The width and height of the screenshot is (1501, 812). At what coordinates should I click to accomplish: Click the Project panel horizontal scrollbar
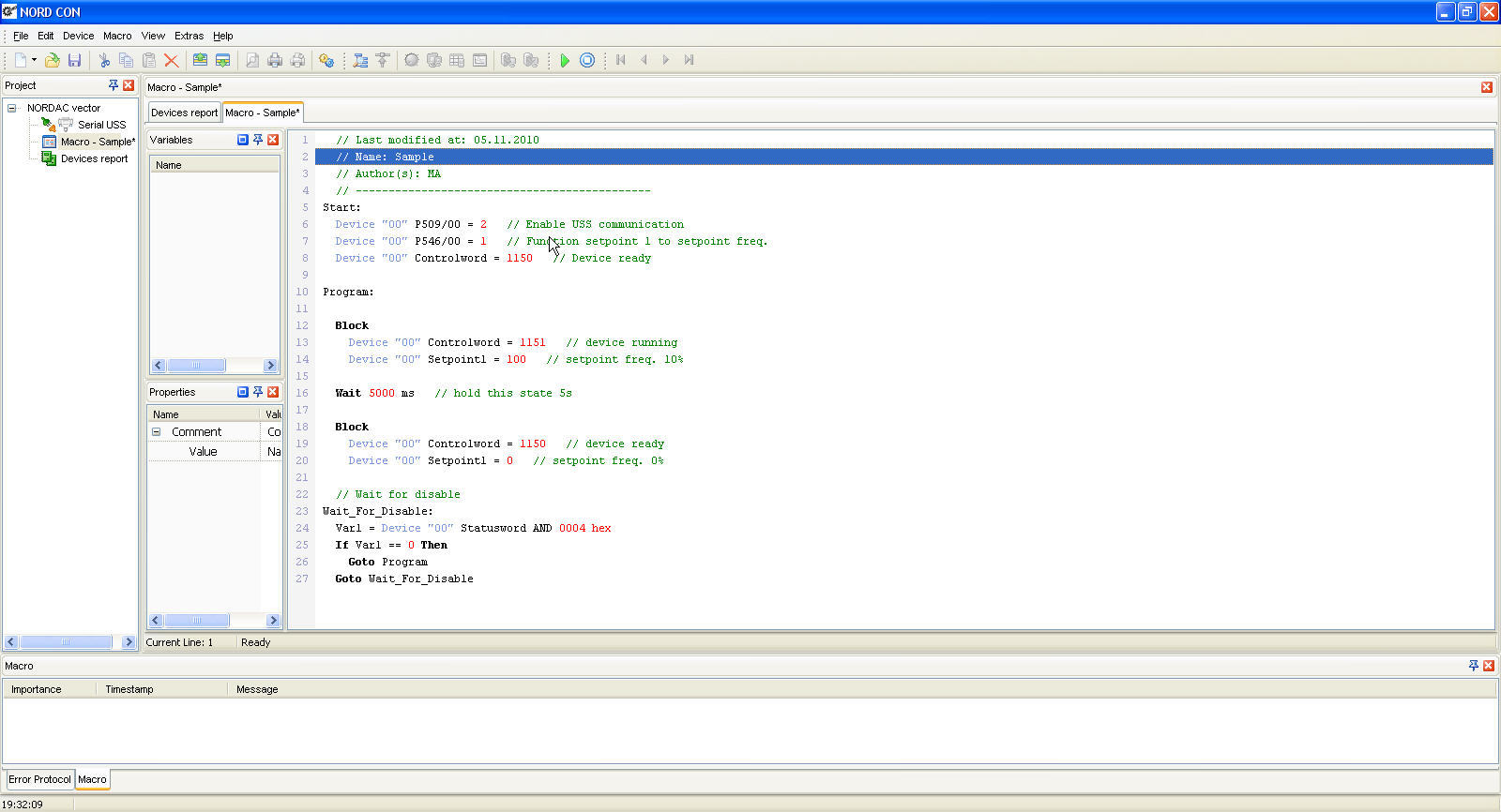70,642
